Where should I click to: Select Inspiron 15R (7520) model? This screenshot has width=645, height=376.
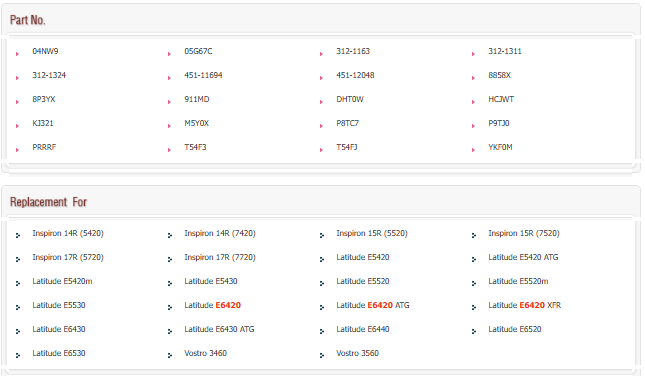[x=524, y=233]
